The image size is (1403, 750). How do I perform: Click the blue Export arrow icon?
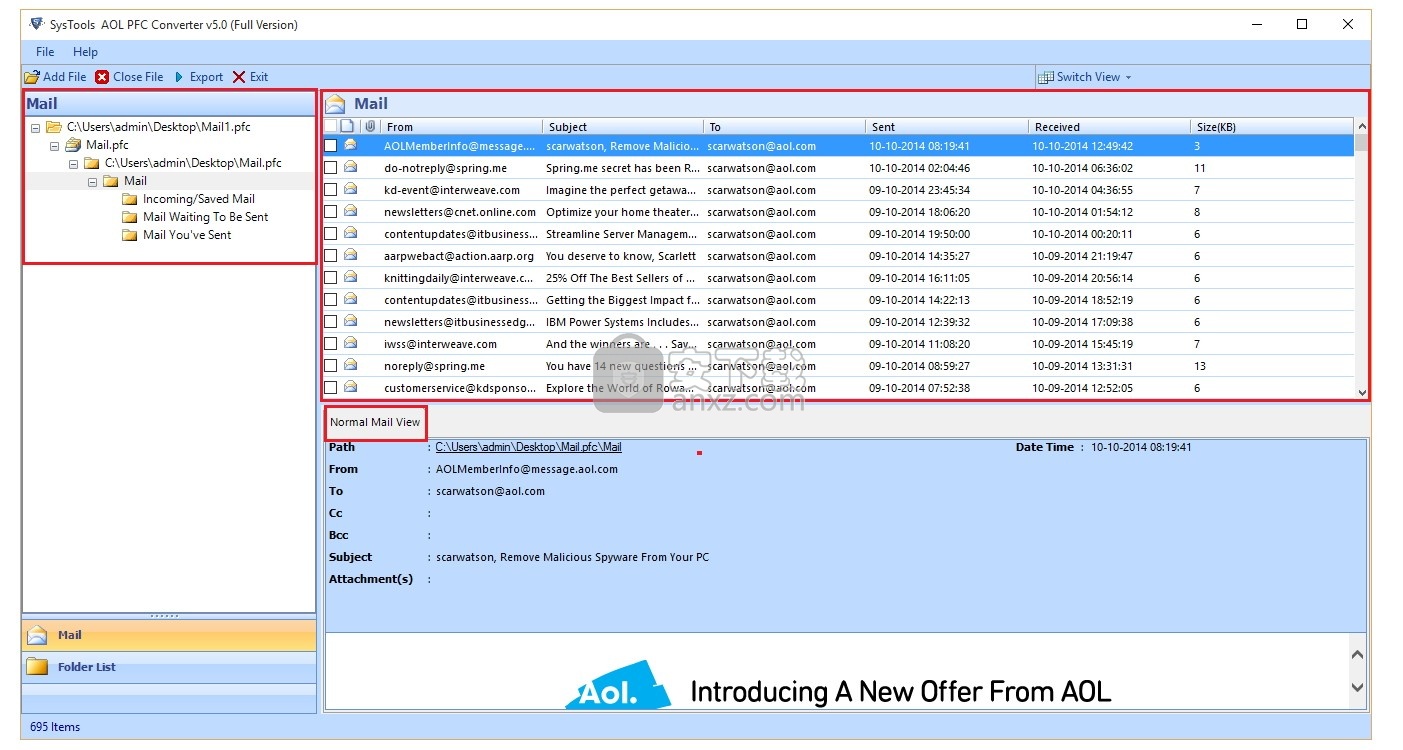pyautogui.click(x=179, y=77)
